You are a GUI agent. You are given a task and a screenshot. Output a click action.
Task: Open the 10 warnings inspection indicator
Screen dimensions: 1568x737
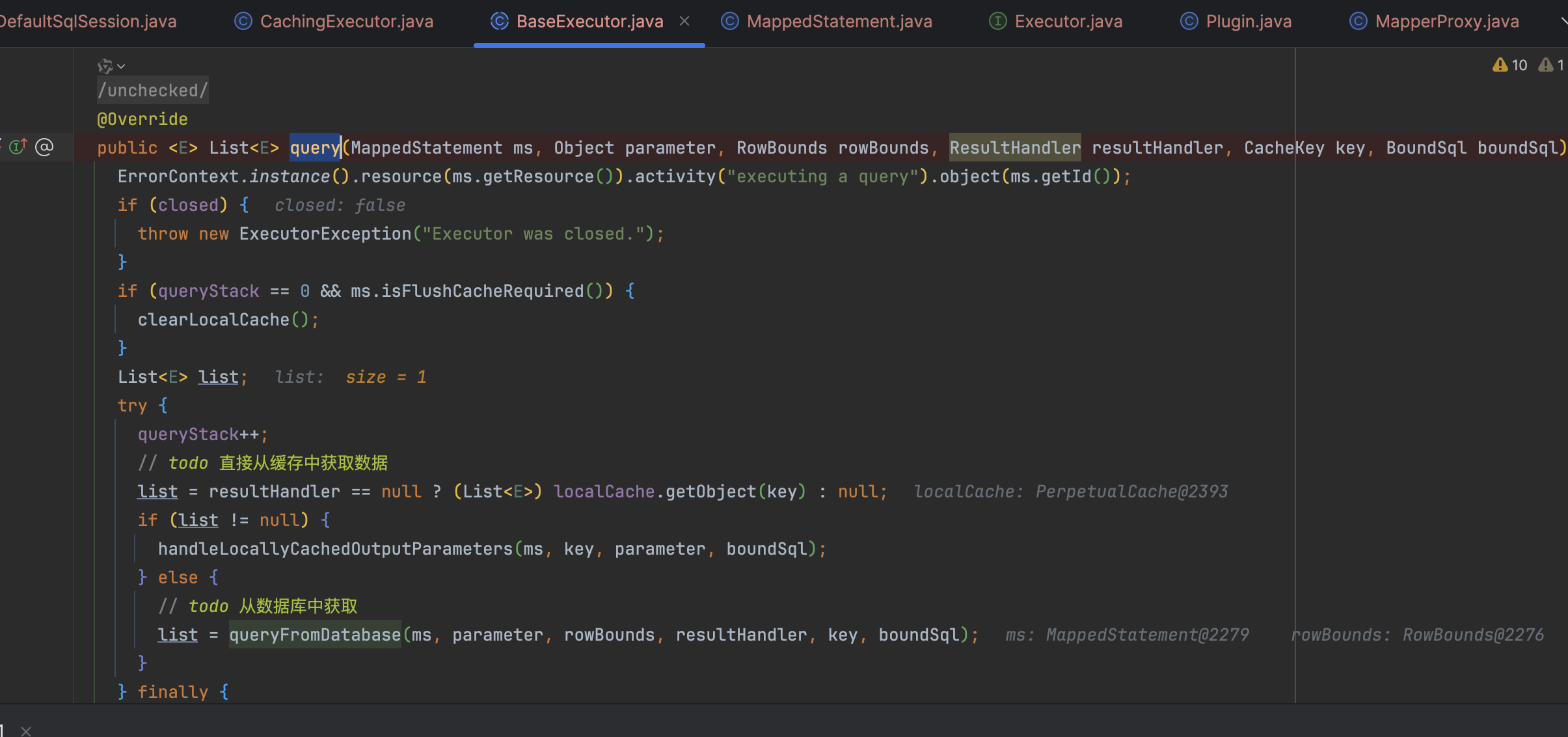pyautogui.click(x=1509, y=65)
